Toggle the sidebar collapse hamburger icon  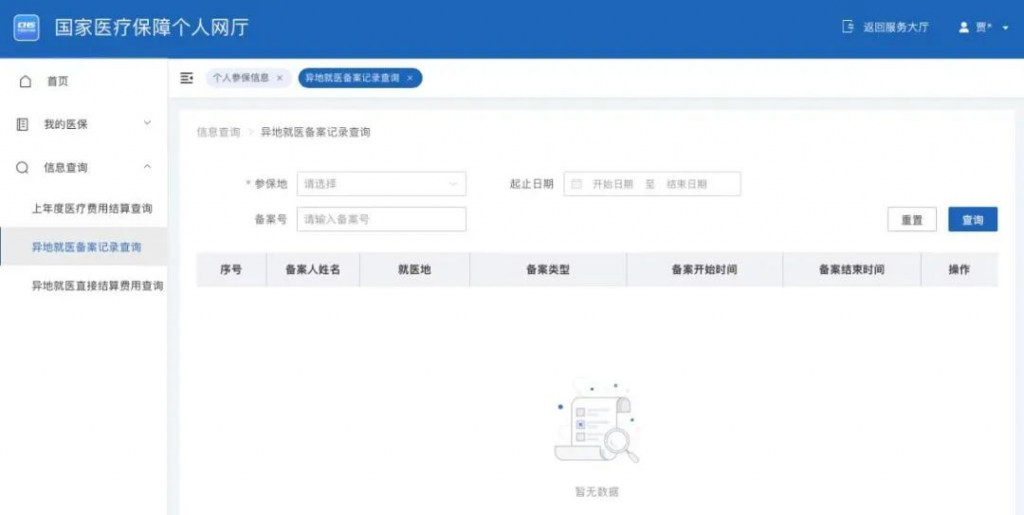tap(187, 78)
